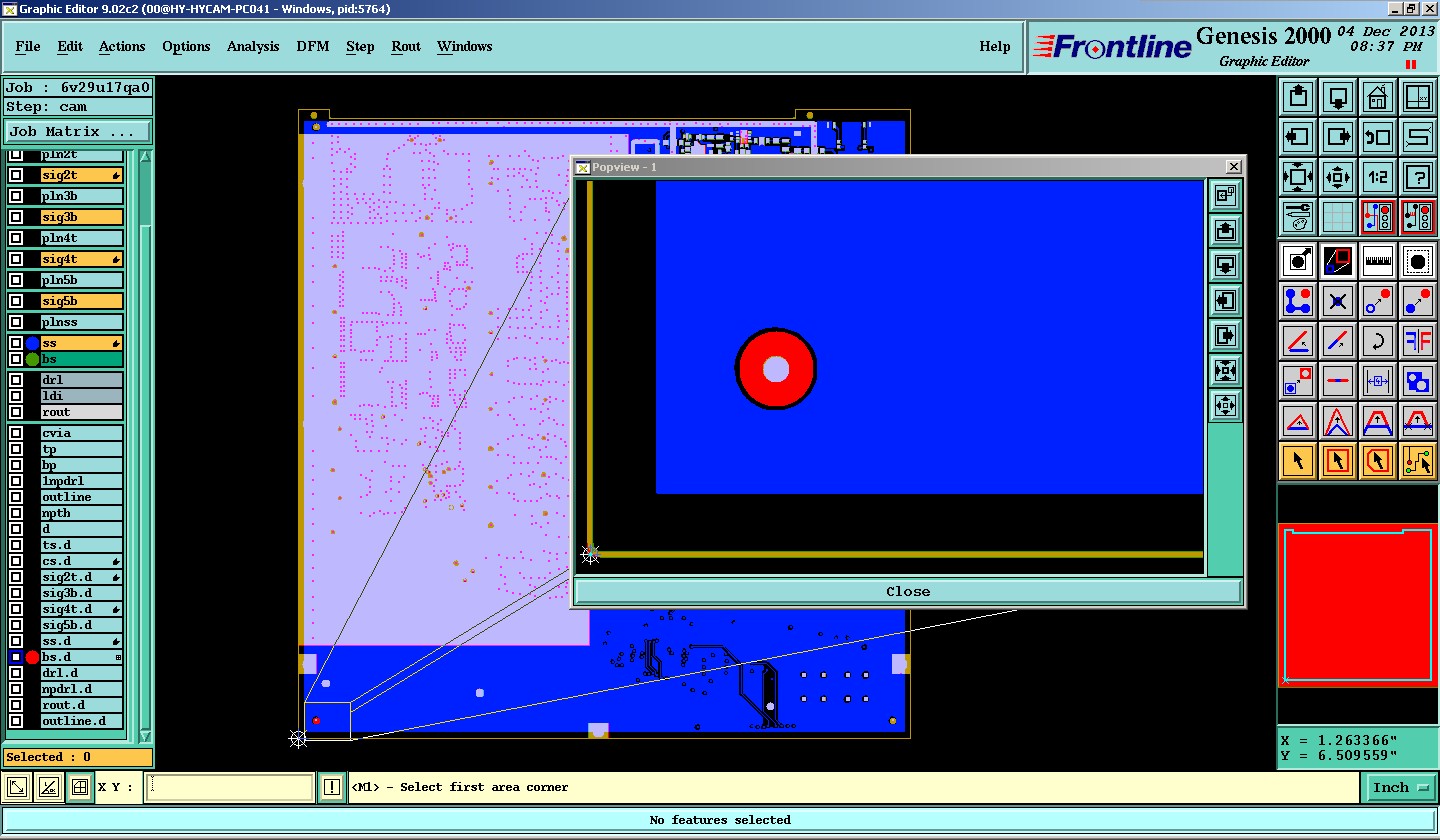The height and width of the screenshot is (840, 1440).
Task: Click the area zoom red-square icon
Action: tap(1338, 261)
